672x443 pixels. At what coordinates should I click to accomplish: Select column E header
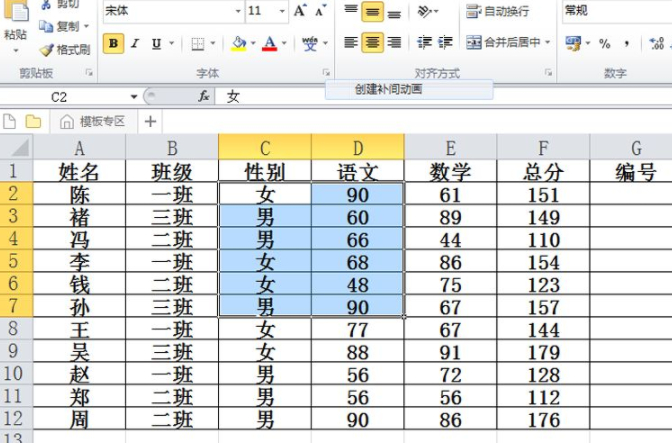point(450,148)
